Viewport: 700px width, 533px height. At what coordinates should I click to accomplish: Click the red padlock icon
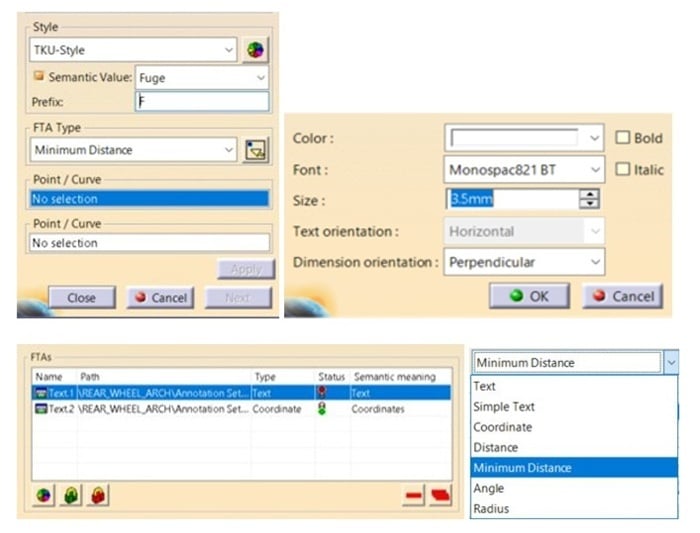[98, 495]
